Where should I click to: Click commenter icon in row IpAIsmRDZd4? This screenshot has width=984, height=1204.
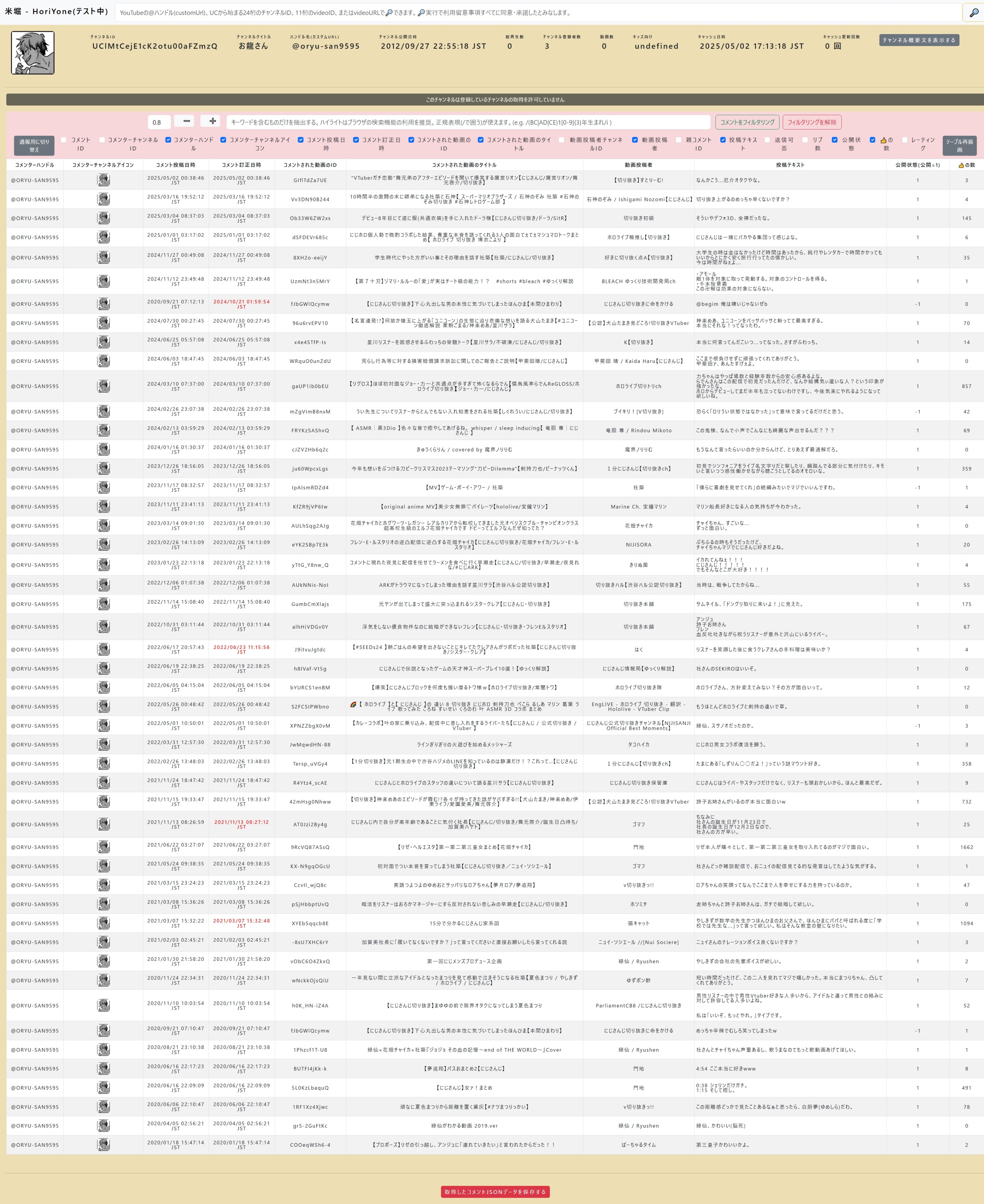(103, 488)
